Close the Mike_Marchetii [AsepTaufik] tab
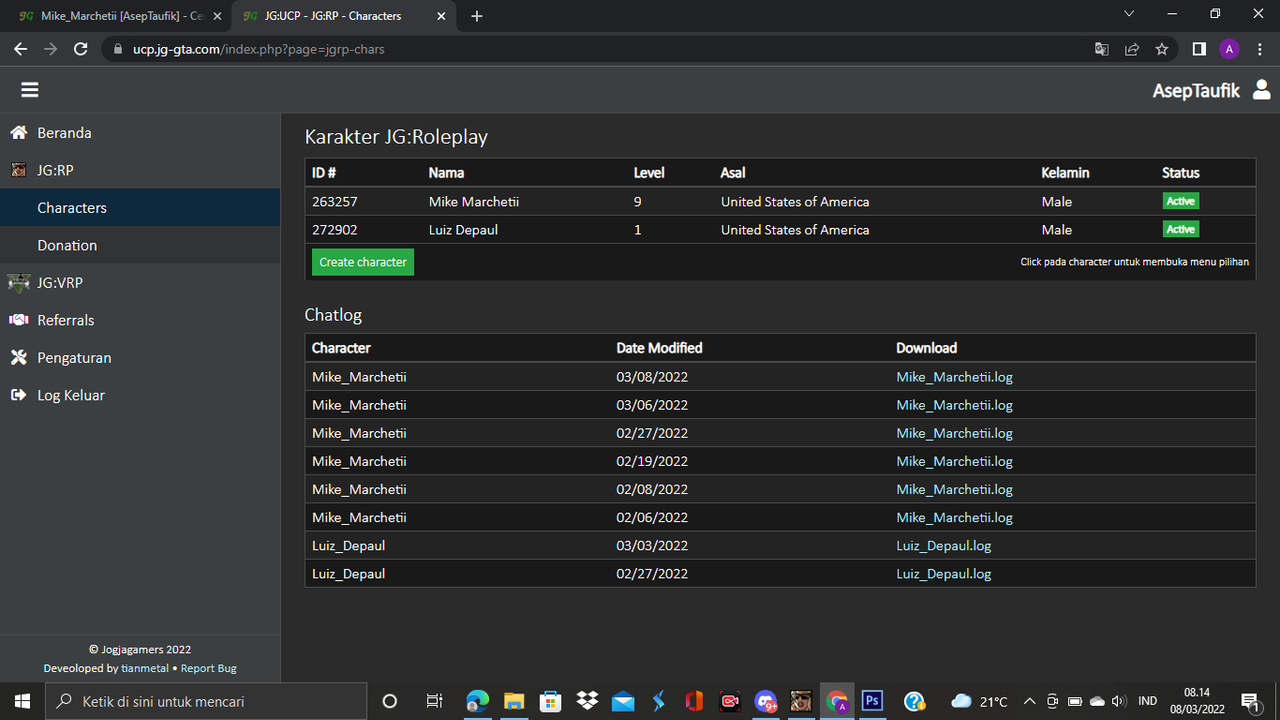Image resolution: width=1280 pixels, height=720 pixels. (x=217, y=16)
